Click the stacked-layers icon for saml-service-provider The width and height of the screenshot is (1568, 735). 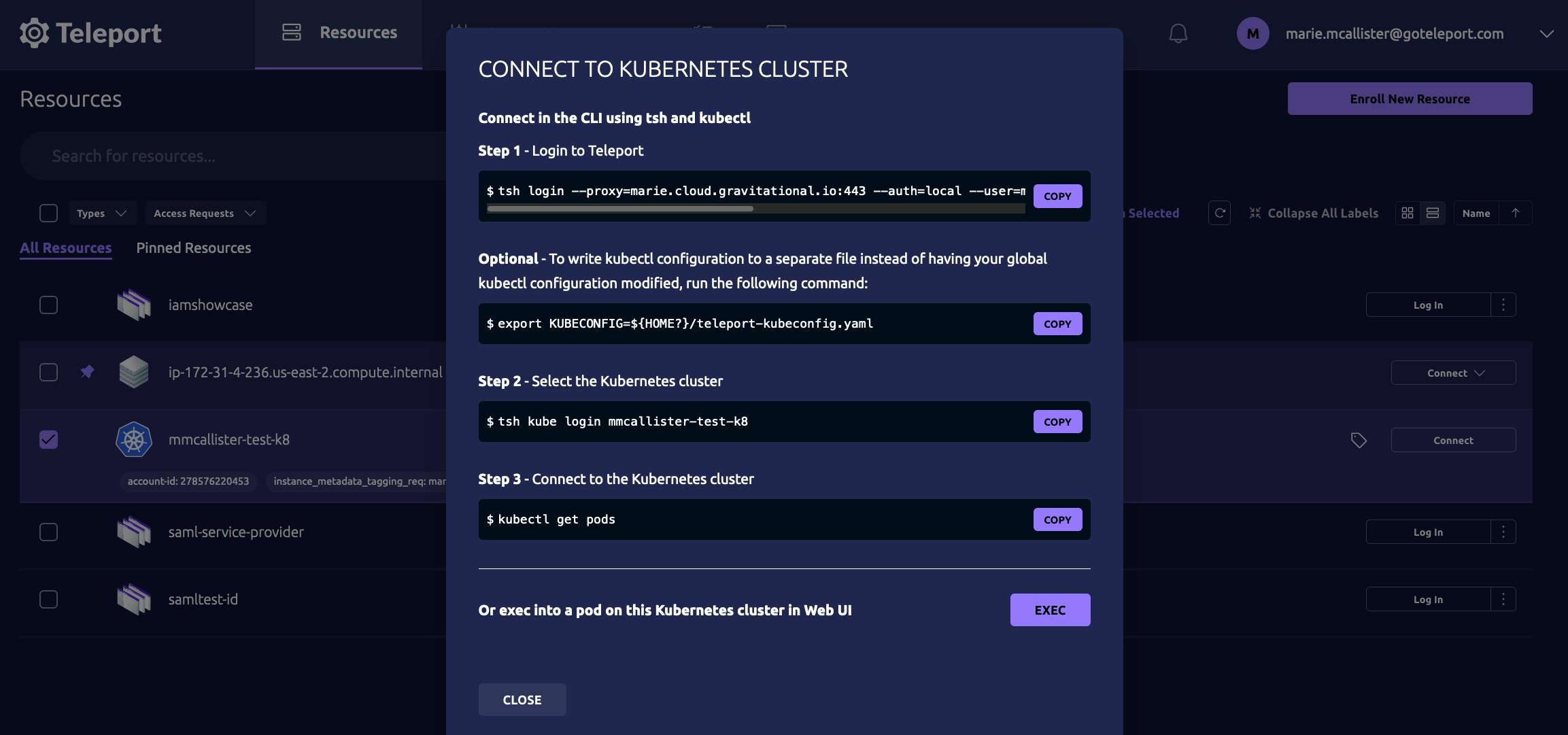coord(132,531)
